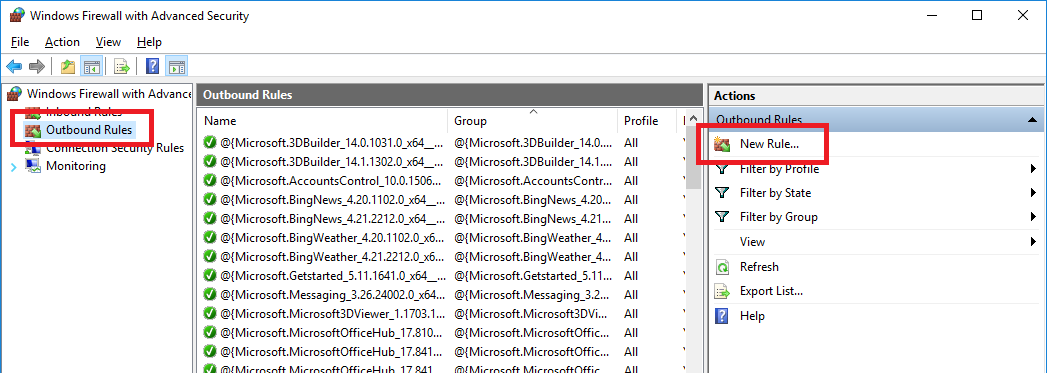This screenshot has height=373, width=1047.
Task: Click Group cell of Microsoft.Getstarted_5.11 row
Action: 532,275
